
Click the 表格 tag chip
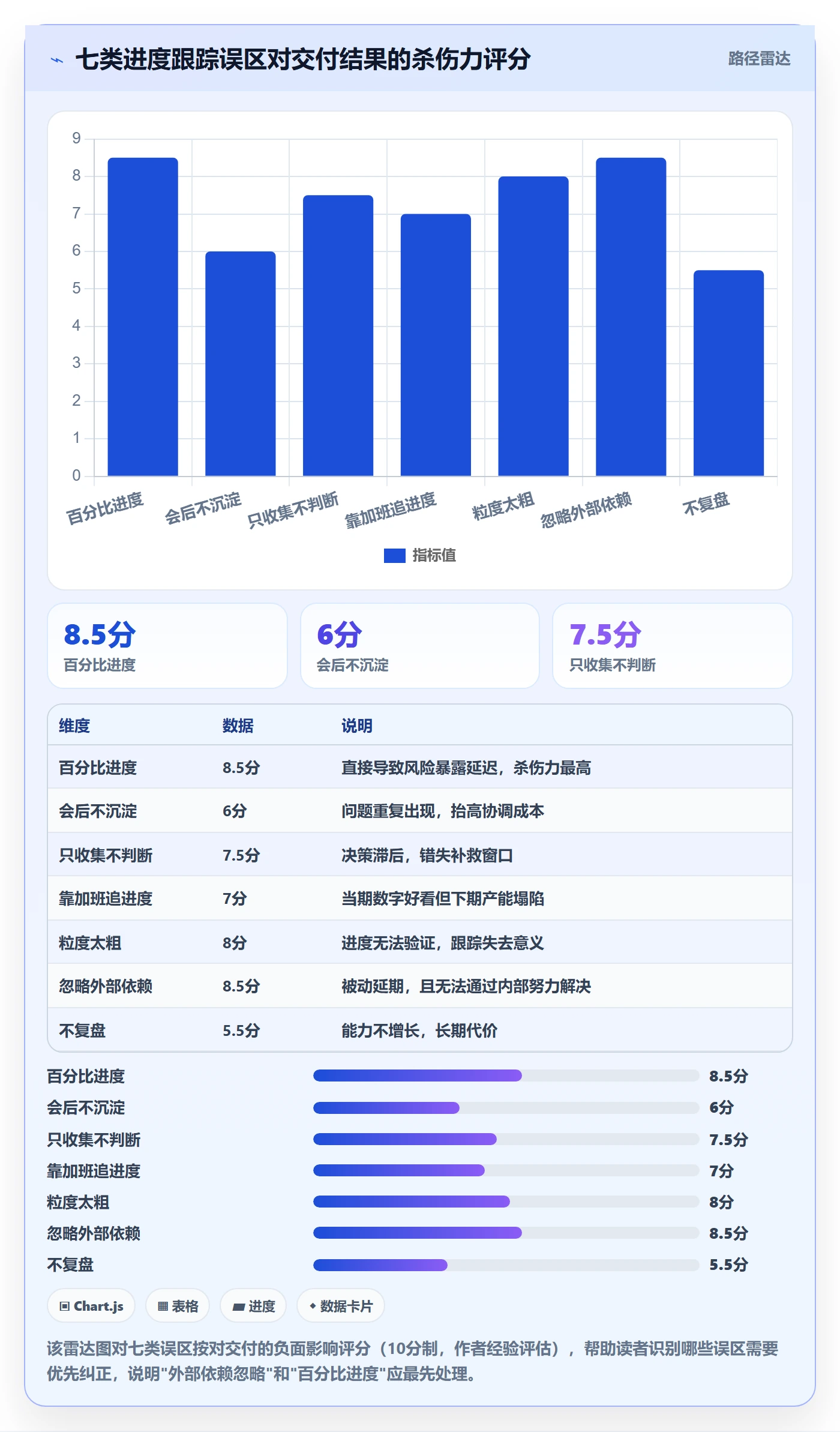178,1306
